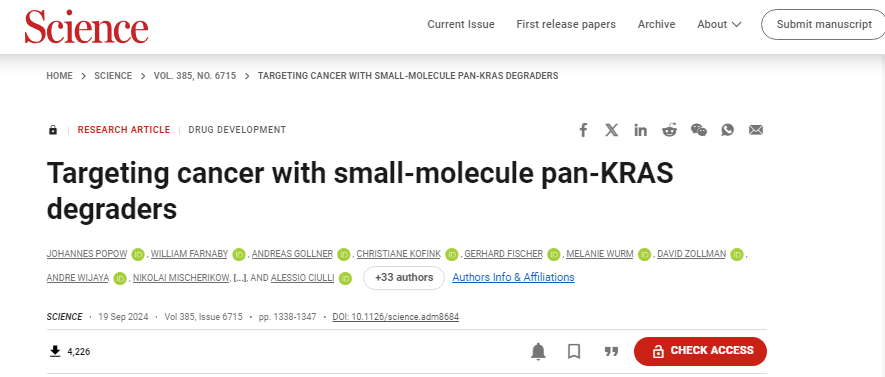Open Authors Info & Affiliations link
Screen dimensions: 885x377
pyautogui.click(x=514, y=277)
